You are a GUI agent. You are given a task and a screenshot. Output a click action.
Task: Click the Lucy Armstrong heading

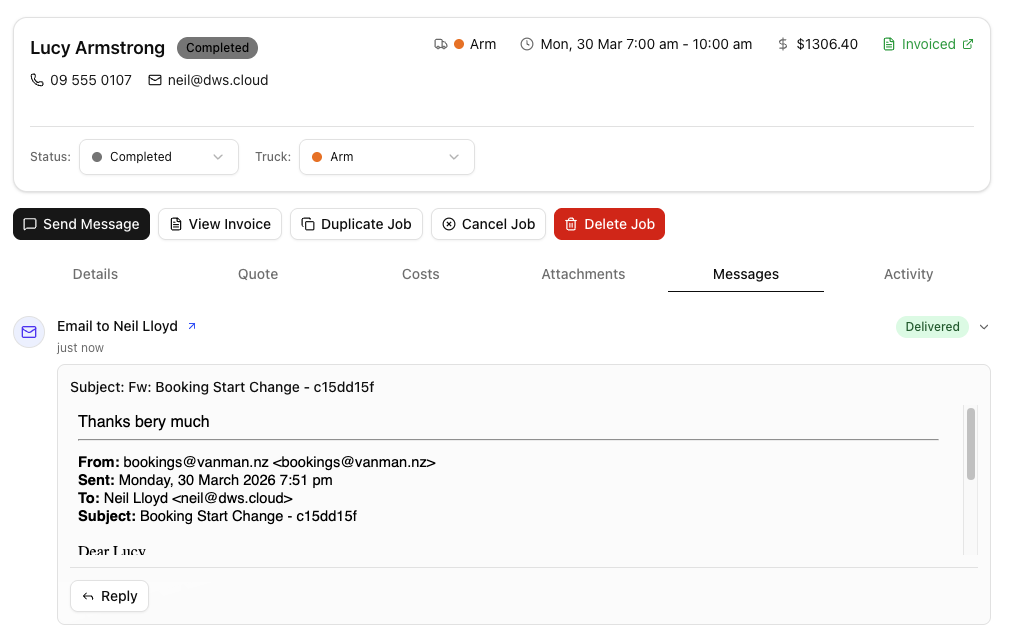click(x=97, y=48)
